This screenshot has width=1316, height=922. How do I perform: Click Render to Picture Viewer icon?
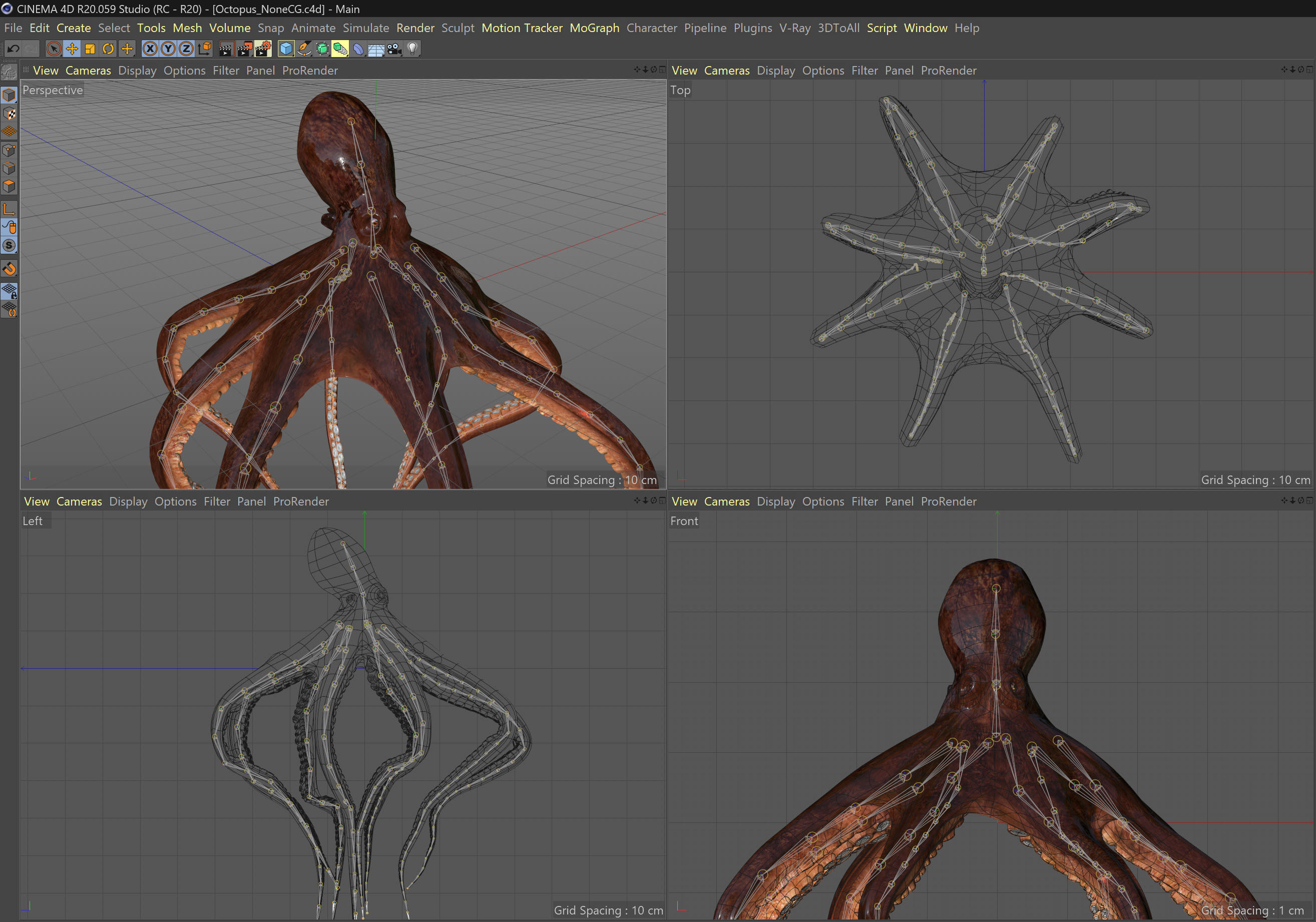[245, 49]
